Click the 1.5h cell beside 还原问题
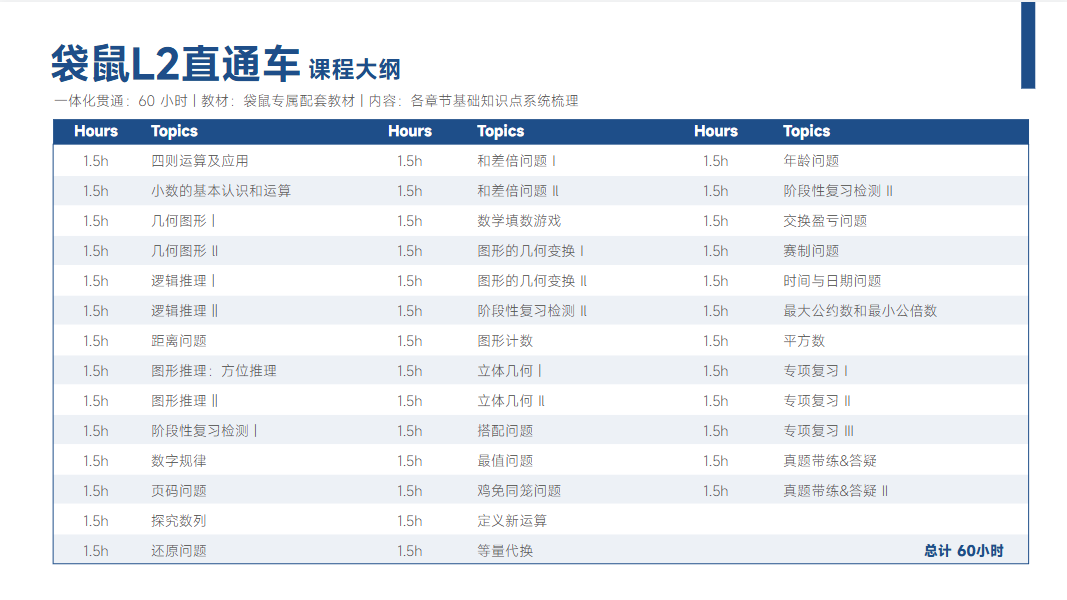 [x=95, y=550]
